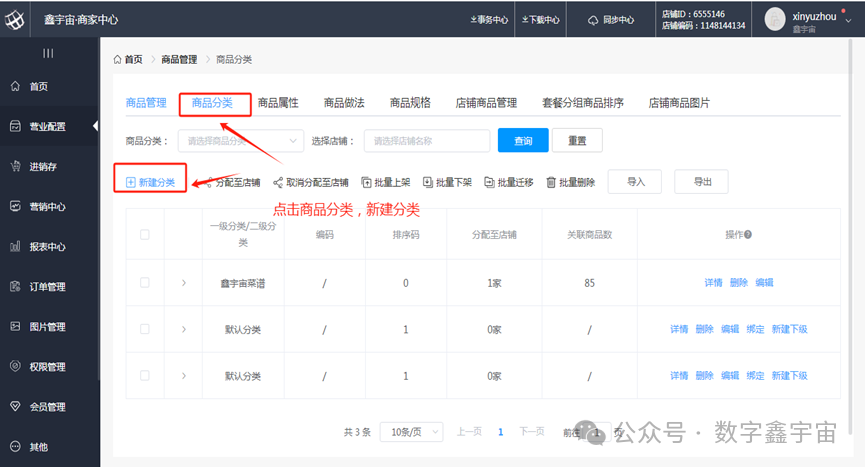
Task: Click the 权限管理 sidebar icon
Action: [x=15, y=366]
